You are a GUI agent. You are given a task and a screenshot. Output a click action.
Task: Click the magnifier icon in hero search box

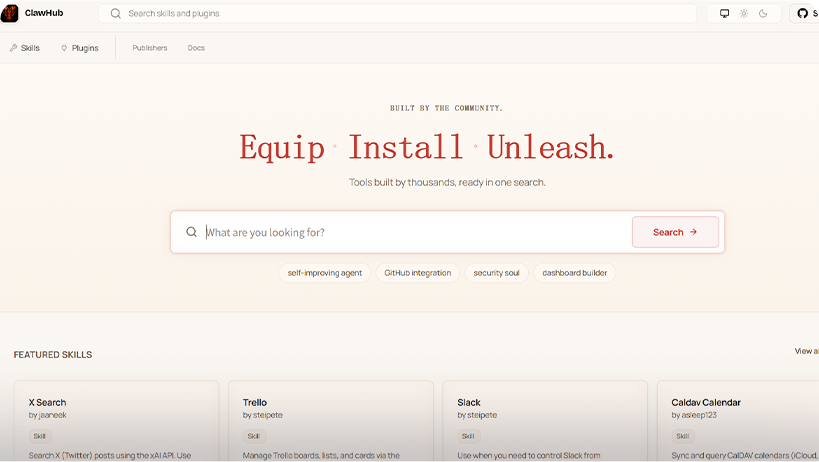192,232
